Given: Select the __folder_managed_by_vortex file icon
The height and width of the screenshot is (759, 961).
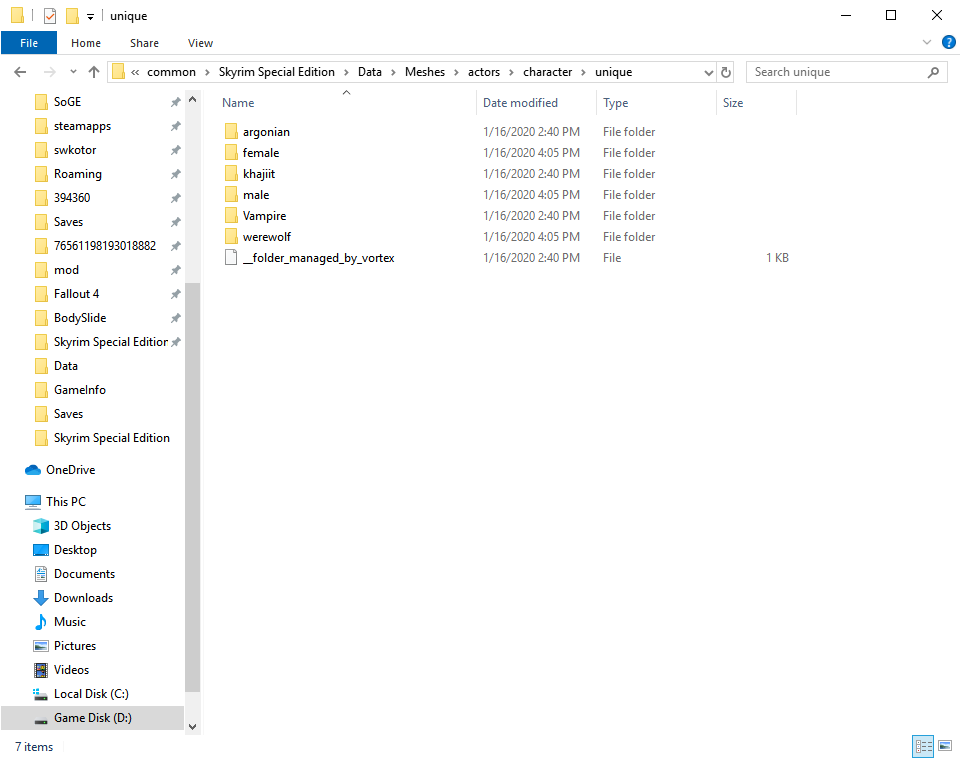Looking at the screenshot, I should (x=231, y=257).
